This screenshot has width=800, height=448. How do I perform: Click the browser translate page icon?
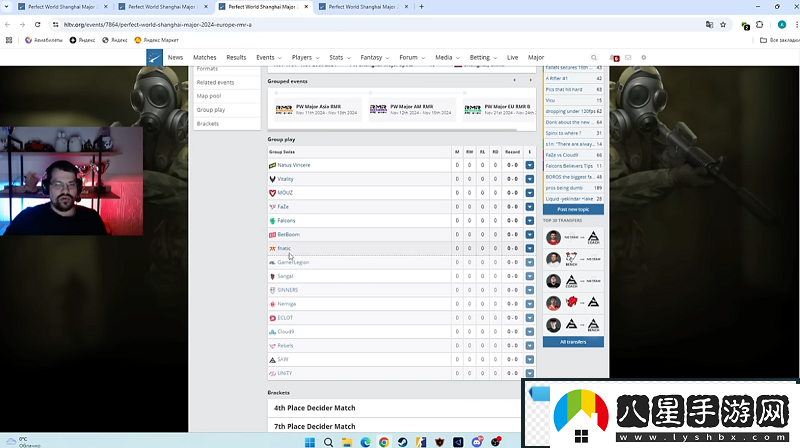(x=709, y=24)
